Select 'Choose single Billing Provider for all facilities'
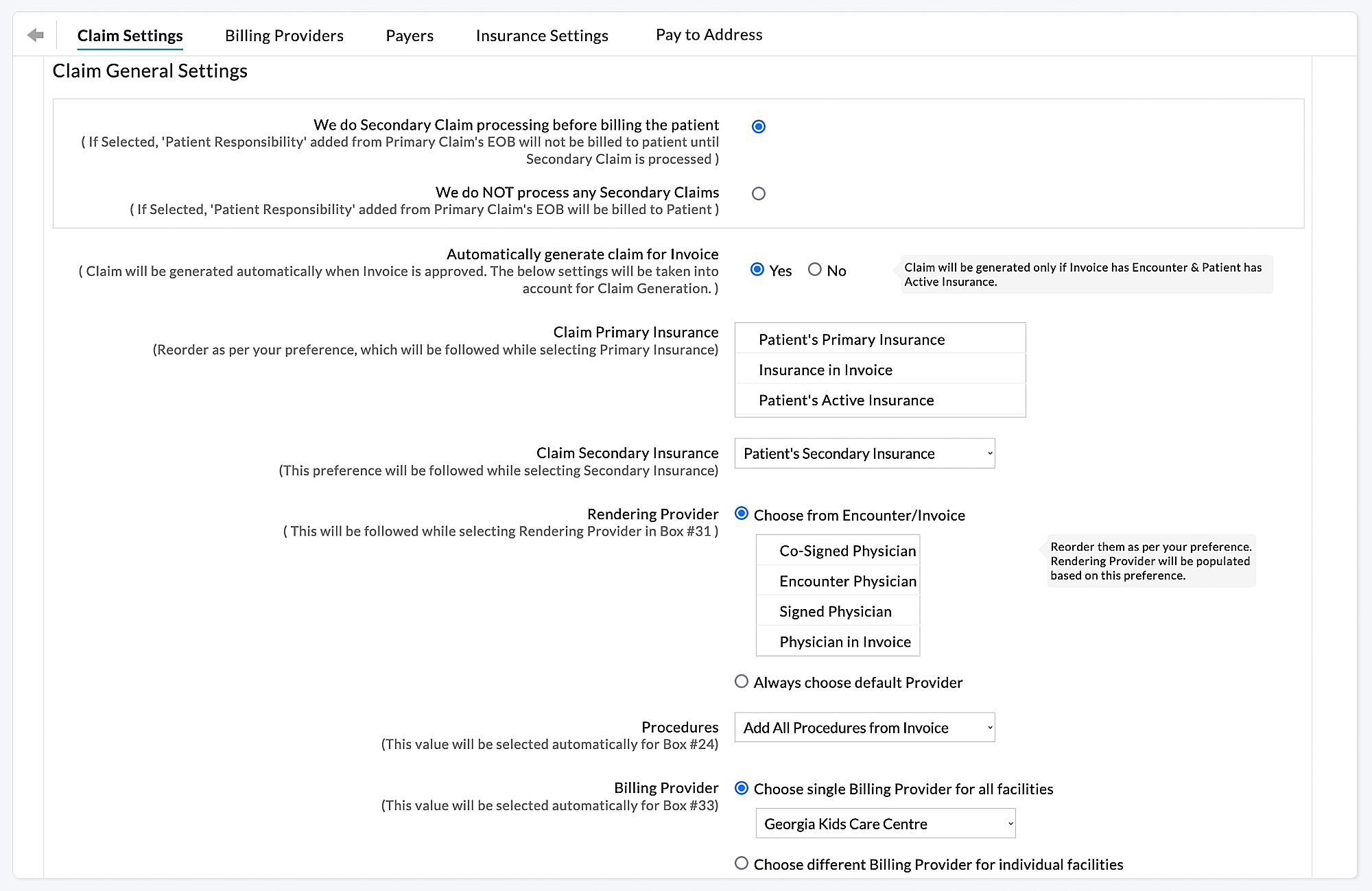Image resolution: width=1372 pixels, height=891 pixels. tap(742, 789)
